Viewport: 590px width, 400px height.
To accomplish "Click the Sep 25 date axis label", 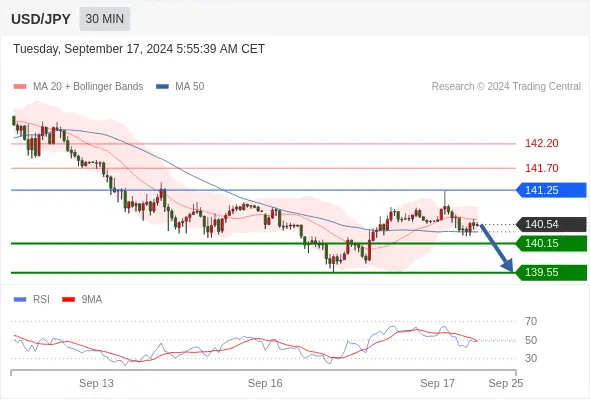I will pyautogui.click(x=506, y=383).
